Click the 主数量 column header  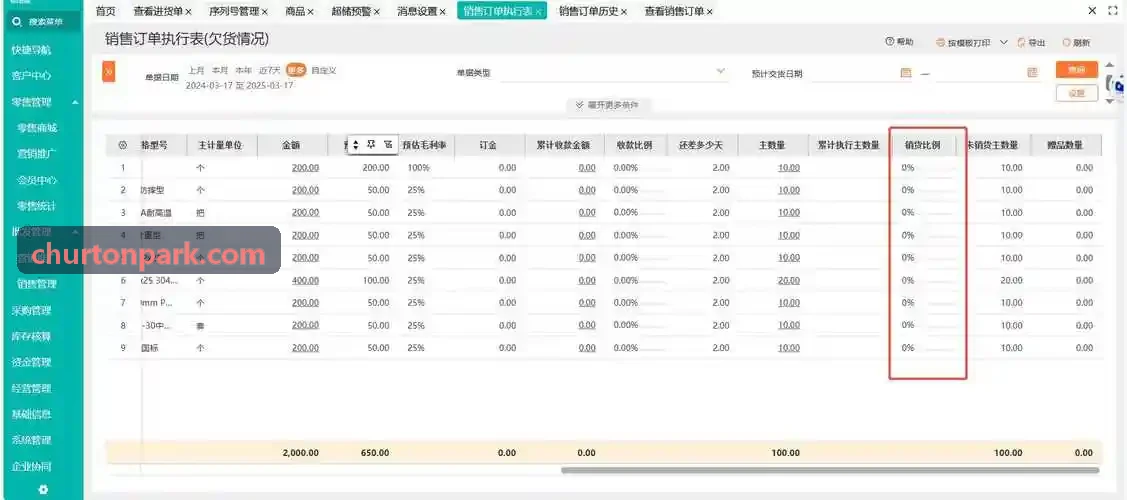coord(772,145)
